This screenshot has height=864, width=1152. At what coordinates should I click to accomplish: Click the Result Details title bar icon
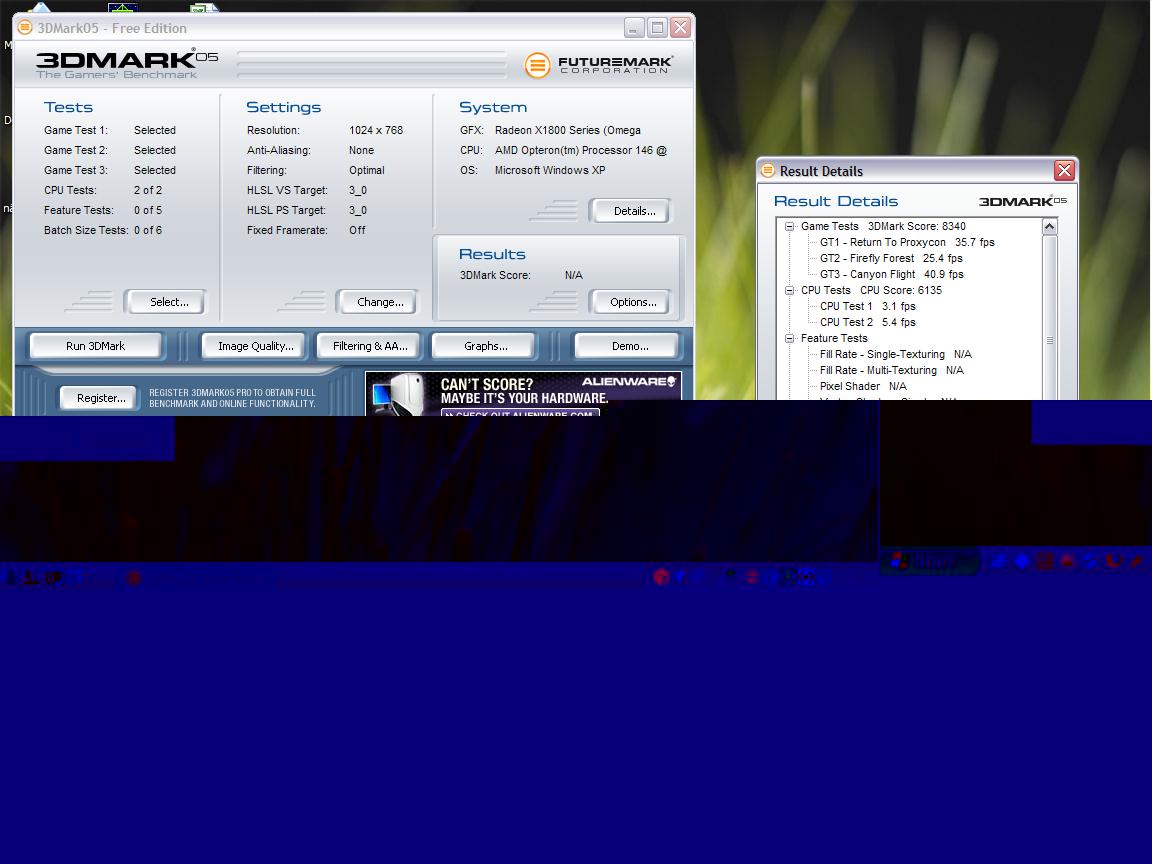[768, 170]
